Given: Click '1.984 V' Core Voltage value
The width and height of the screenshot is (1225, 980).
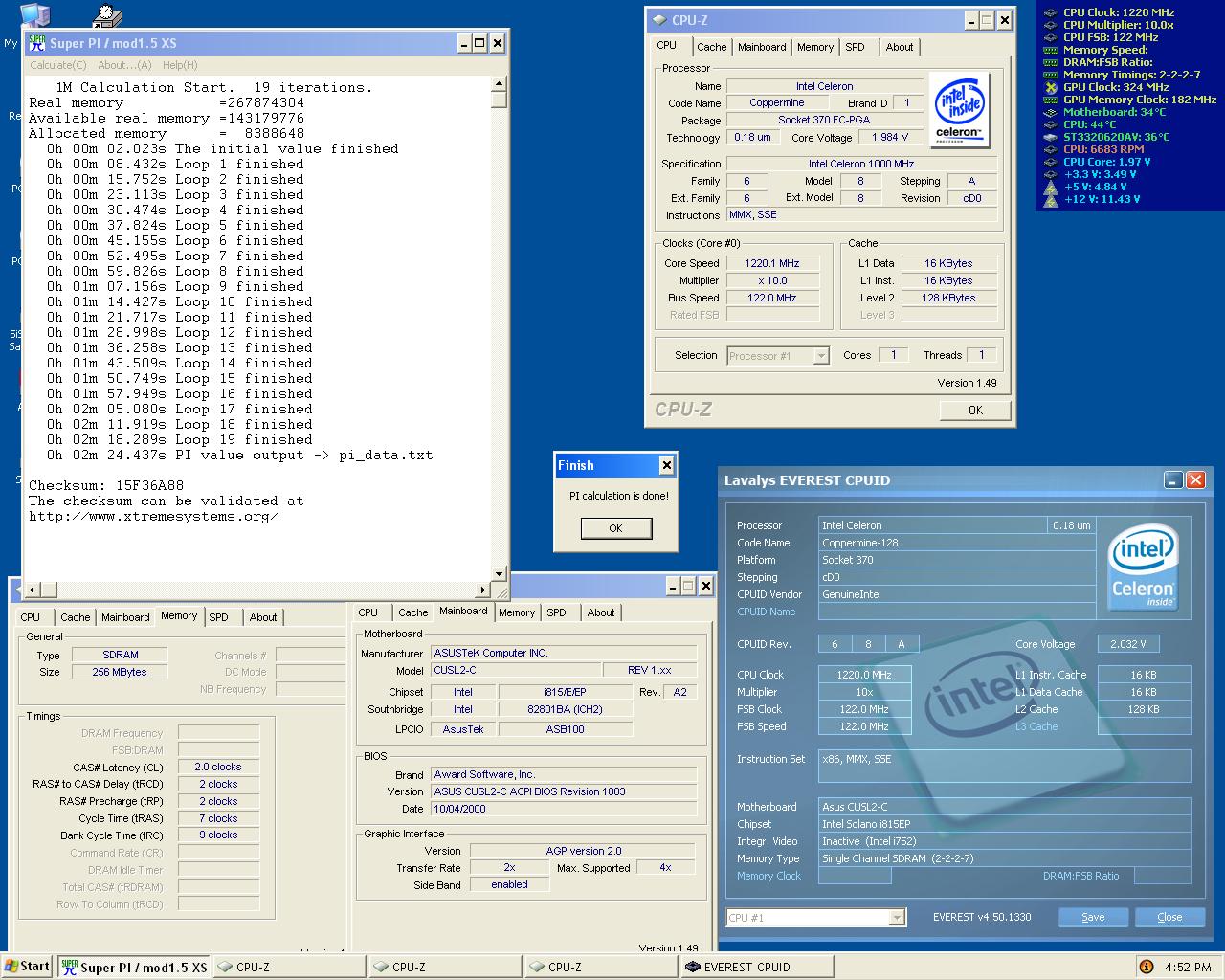Looking at the screenshot, I should click(890, 137).
